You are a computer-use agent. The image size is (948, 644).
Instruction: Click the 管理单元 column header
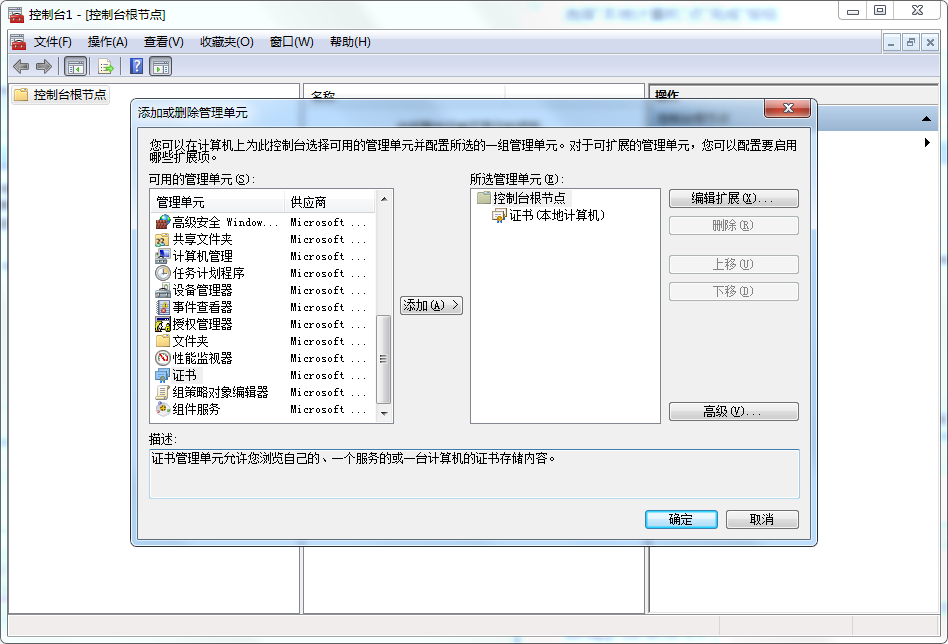218,202
